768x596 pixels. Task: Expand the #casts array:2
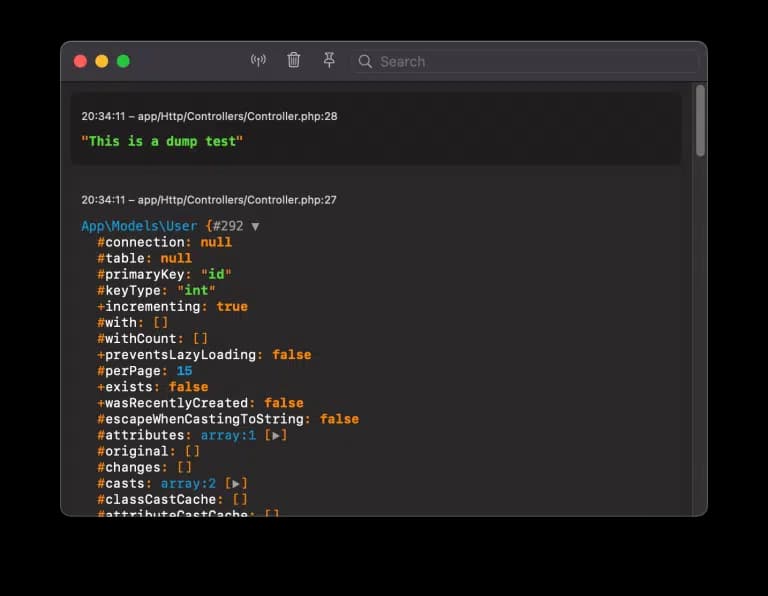236,484
